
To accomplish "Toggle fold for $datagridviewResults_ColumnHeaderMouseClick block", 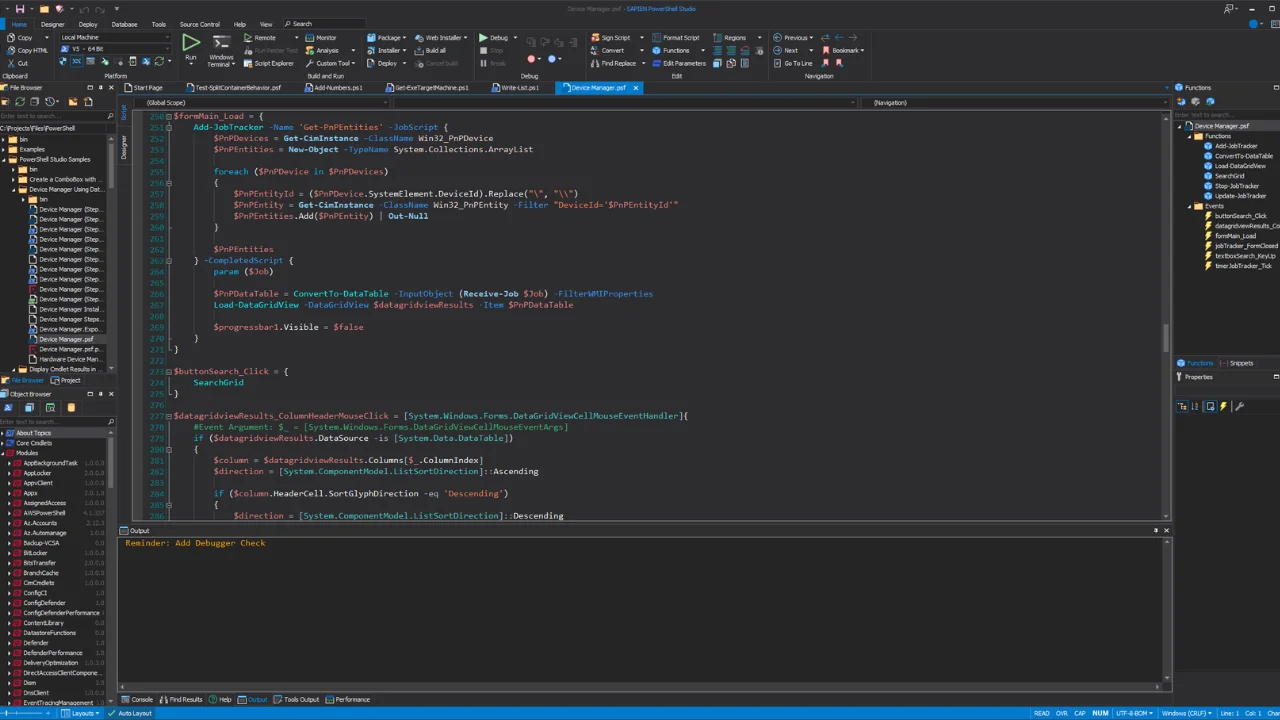I will point(168,415).
